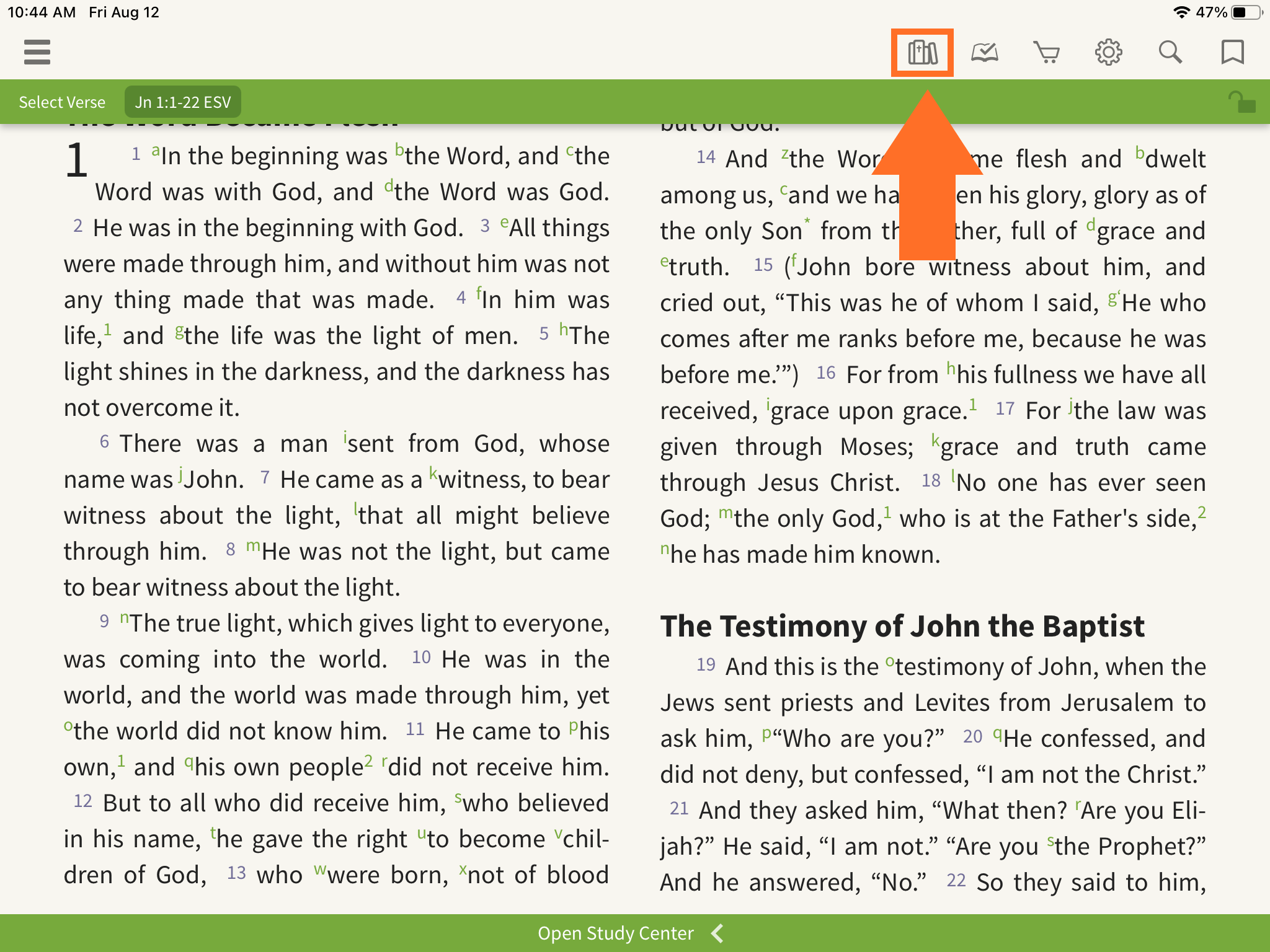Tap heading 'The Testimony of John the Baptist'

point(902,626)
